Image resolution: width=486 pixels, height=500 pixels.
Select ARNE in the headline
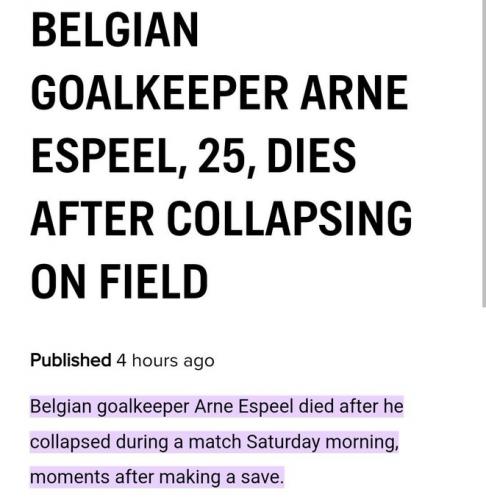point(354,92)
